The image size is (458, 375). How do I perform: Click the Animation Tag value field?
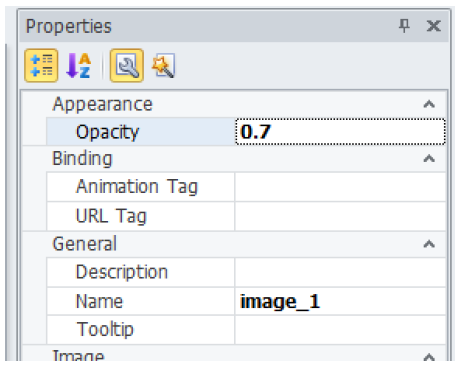(340, 187)
